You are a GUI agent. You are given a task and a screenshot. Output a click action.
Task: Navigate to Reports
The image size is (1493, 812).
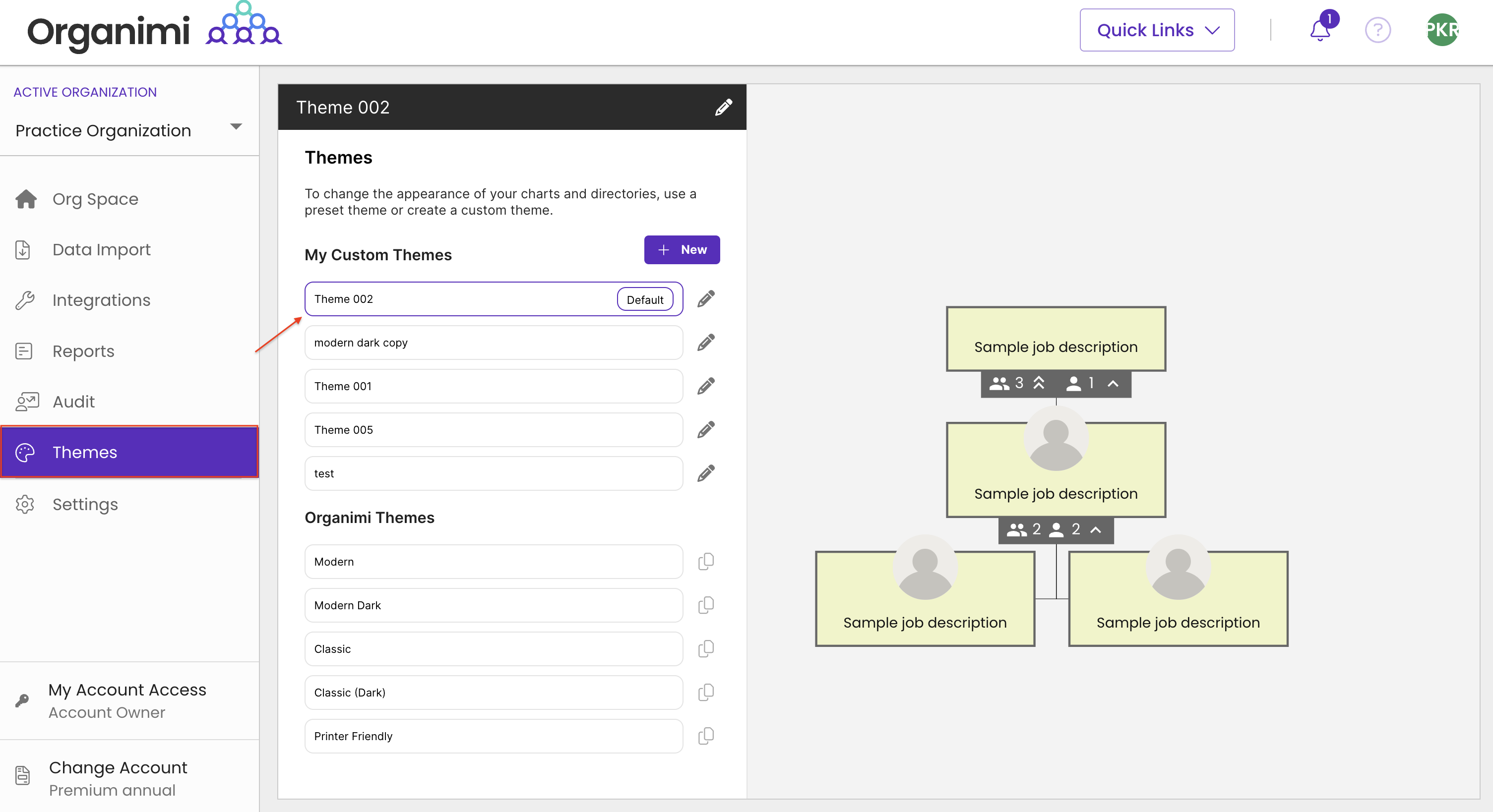(x=129, y=351)
